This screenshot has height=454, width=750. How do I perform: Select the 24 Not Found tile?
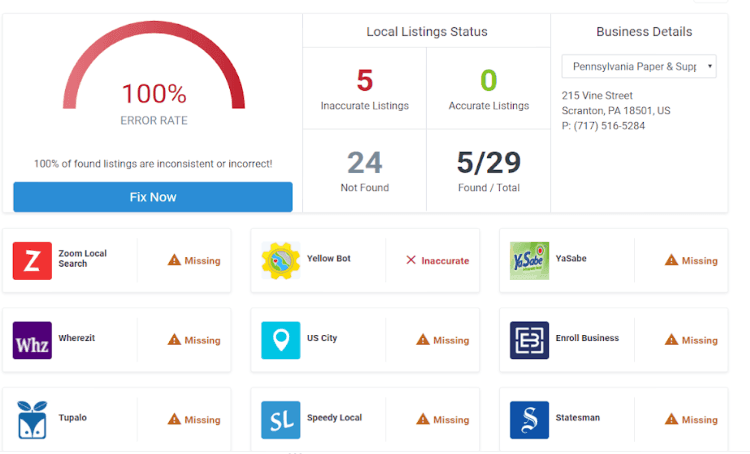pos(364,170)
